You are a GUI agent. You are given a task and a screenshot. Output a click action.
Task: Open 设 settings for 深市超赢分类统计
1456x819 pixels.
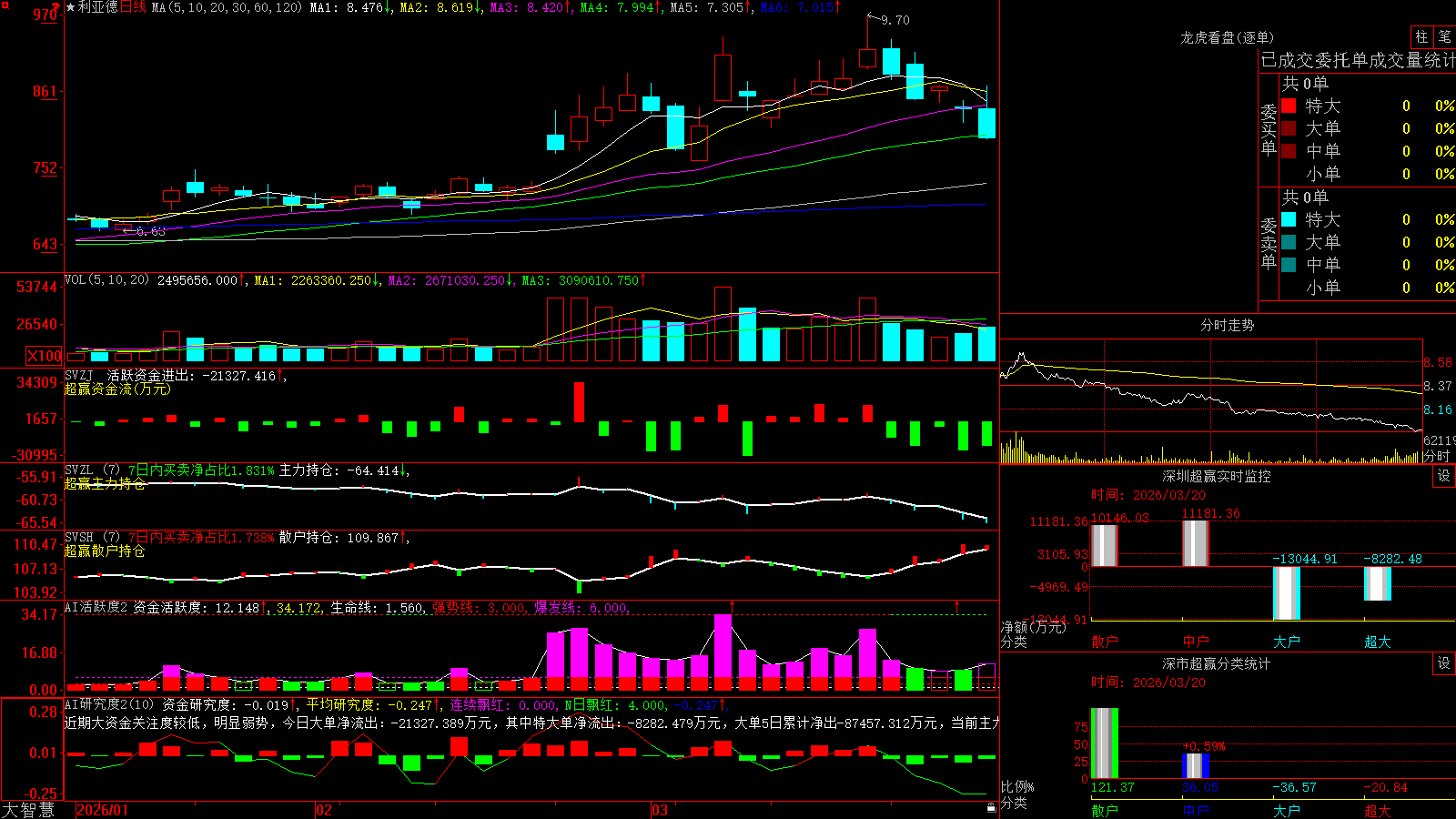click(x=1444, y=663)
